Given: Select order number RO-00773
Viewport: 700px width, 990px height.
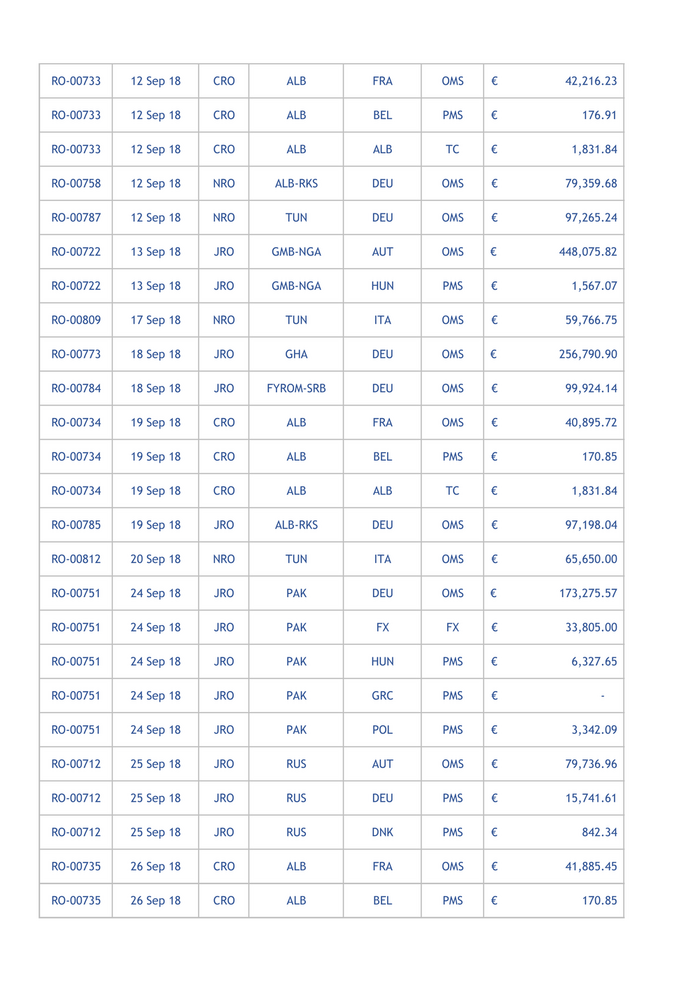Looking at the screenshot, I should (x=76, y=354).
